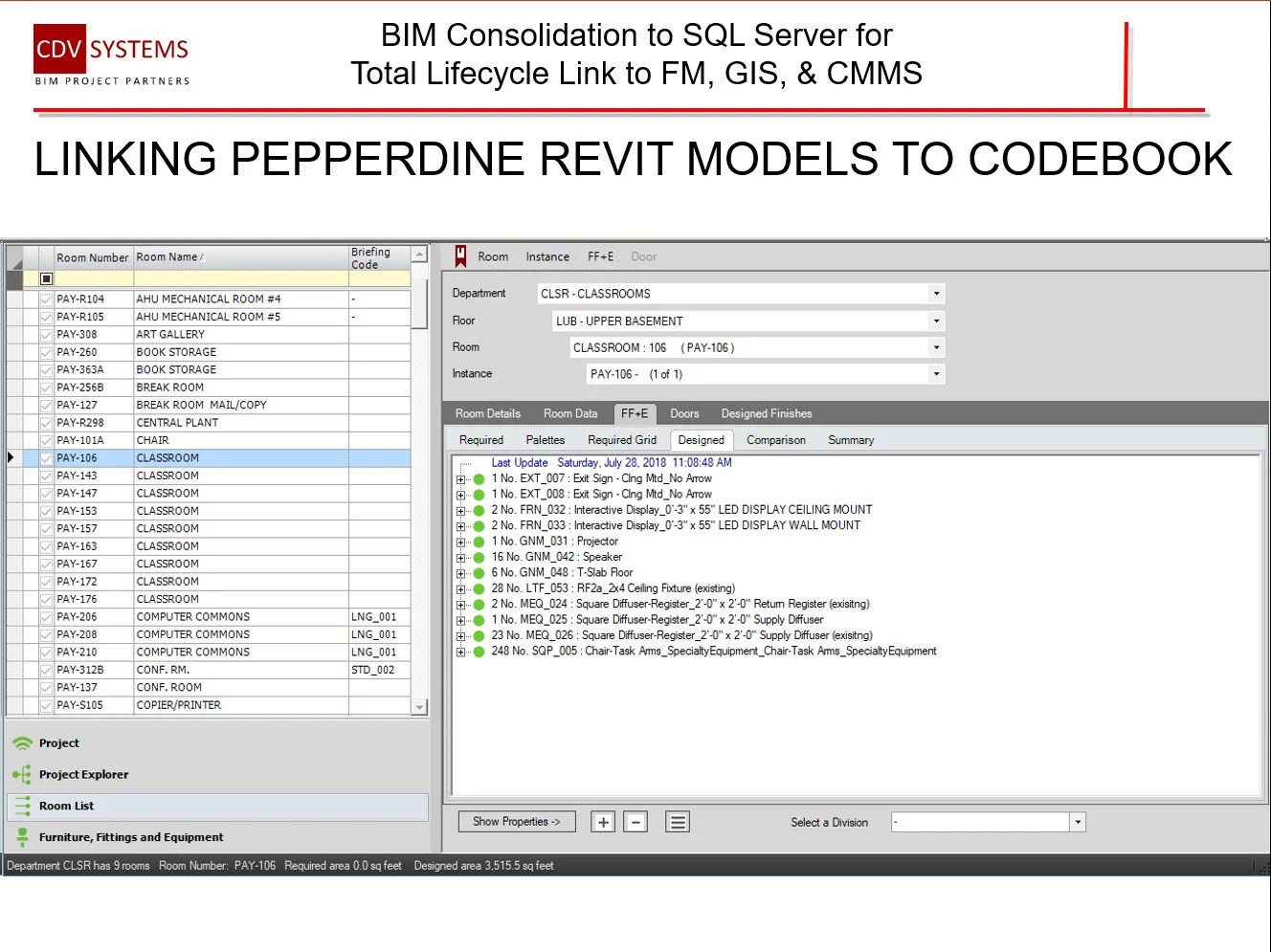Switch to the Doors tab
1271x952 pixels.
684,413
